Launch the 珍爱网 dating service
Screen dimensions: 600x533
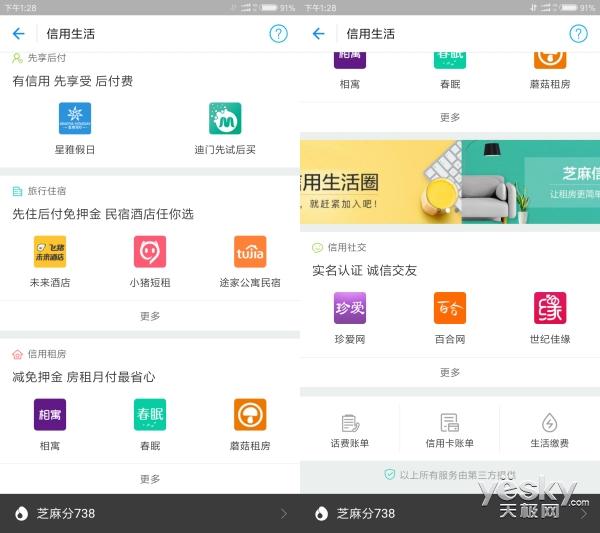tap(350, 309)
